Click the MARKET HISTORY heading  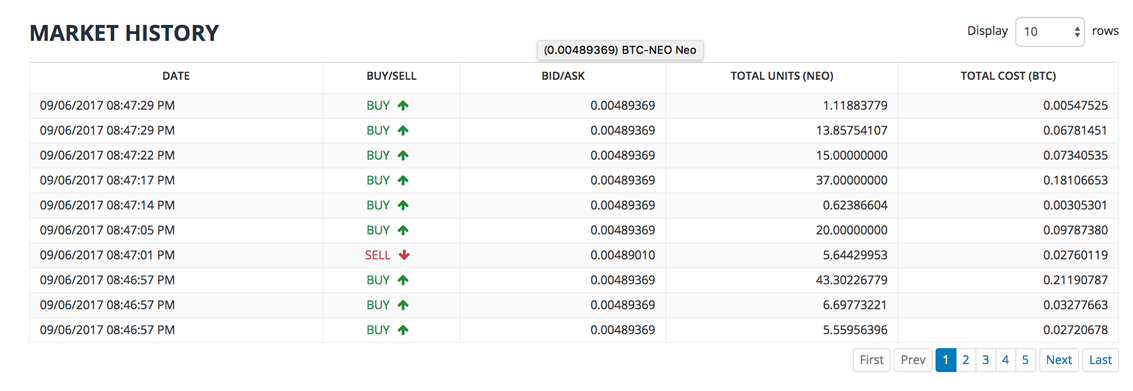pyautogui.click(x=124, y=33)
